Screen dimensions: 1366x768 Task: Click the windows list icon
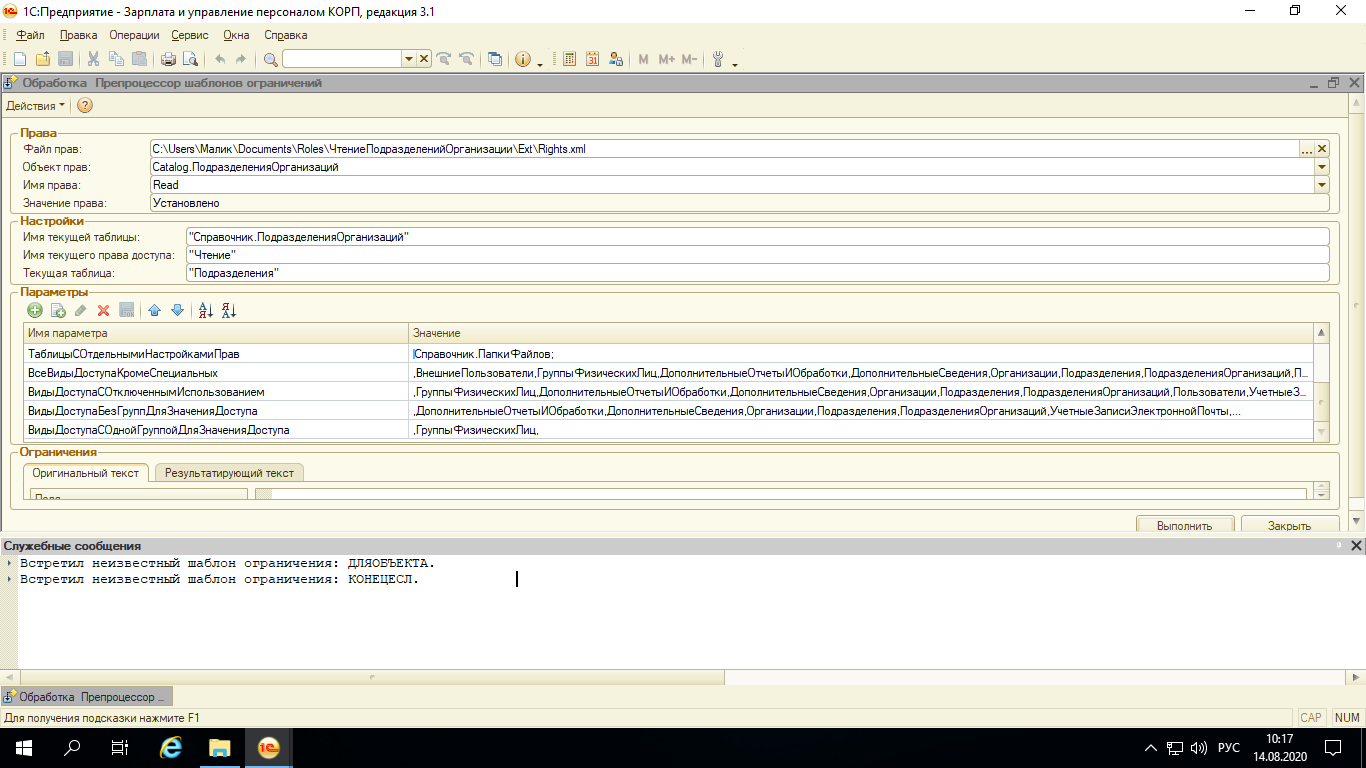pos(495,60)
